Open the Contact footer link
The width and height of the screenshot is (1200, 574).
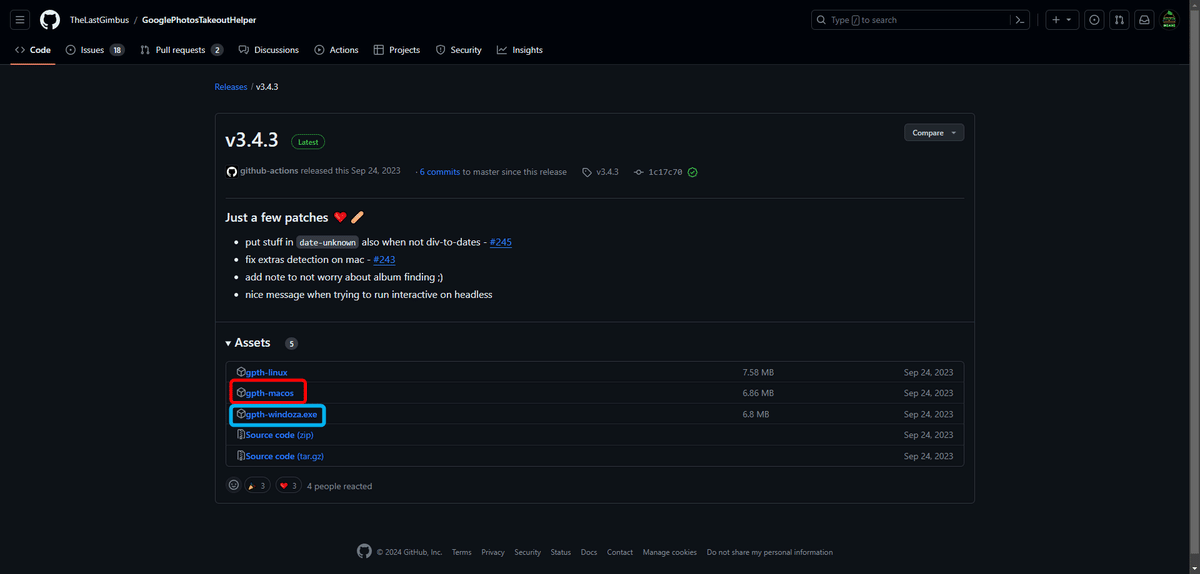click(620, 552)
